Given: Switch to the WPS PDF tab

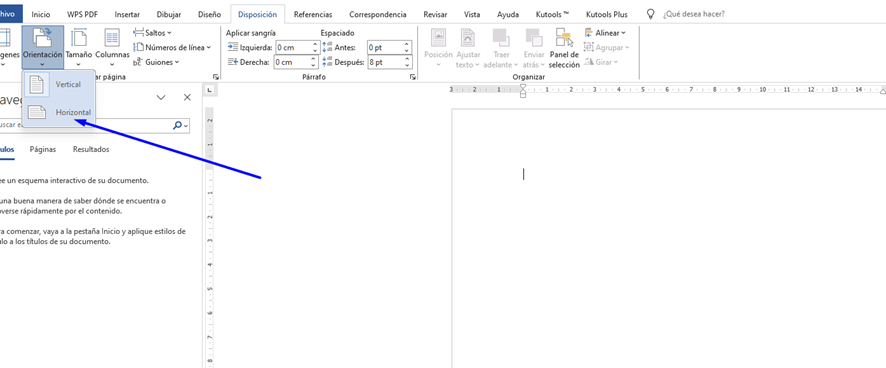Looking at the screenshot, I should 82,14.
